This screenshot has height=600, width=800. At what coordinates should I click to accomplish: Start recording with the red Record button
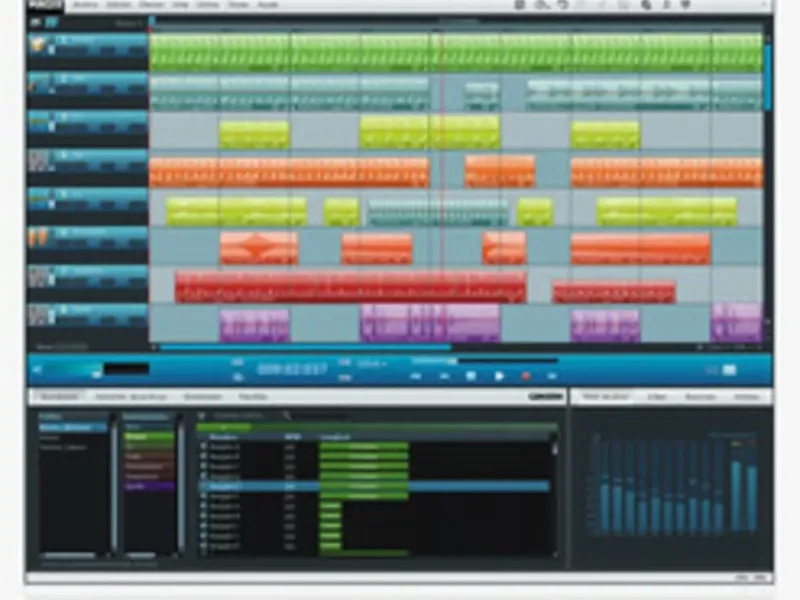point(526,377)
